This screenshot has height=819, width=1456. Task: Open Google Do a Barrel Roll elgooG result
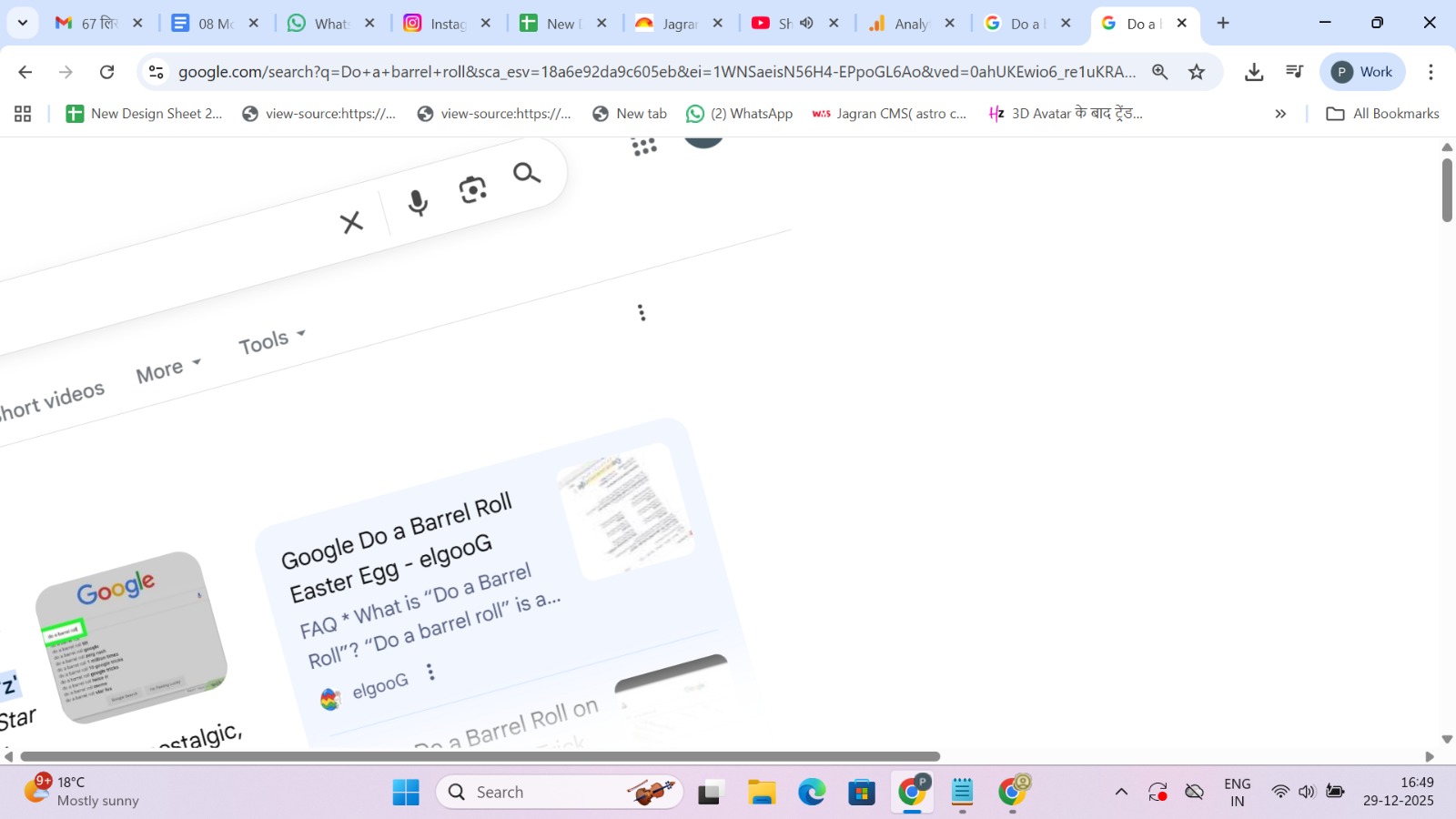point(398,531)
